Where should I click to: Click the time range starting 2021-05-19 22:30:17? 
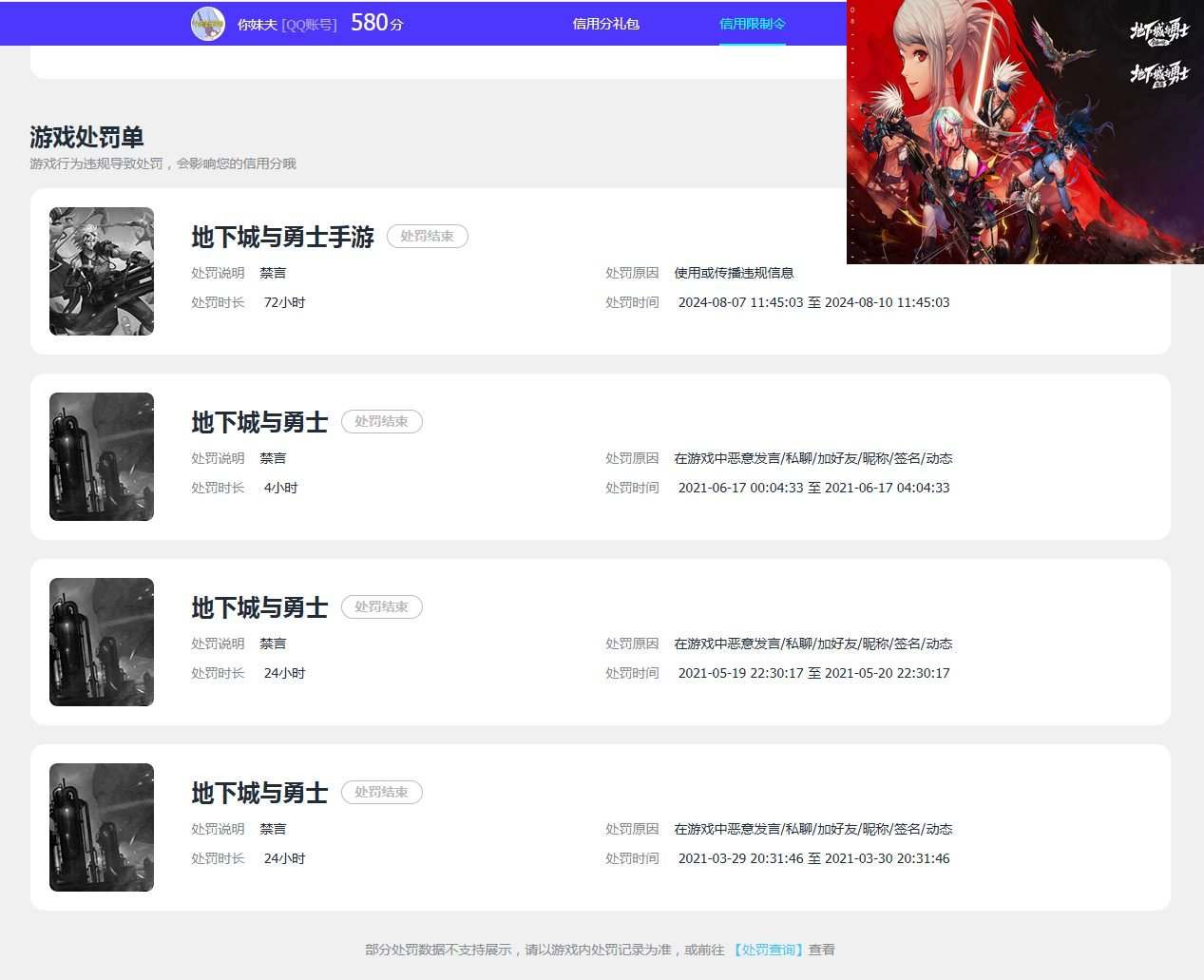(x=813, y=673)
